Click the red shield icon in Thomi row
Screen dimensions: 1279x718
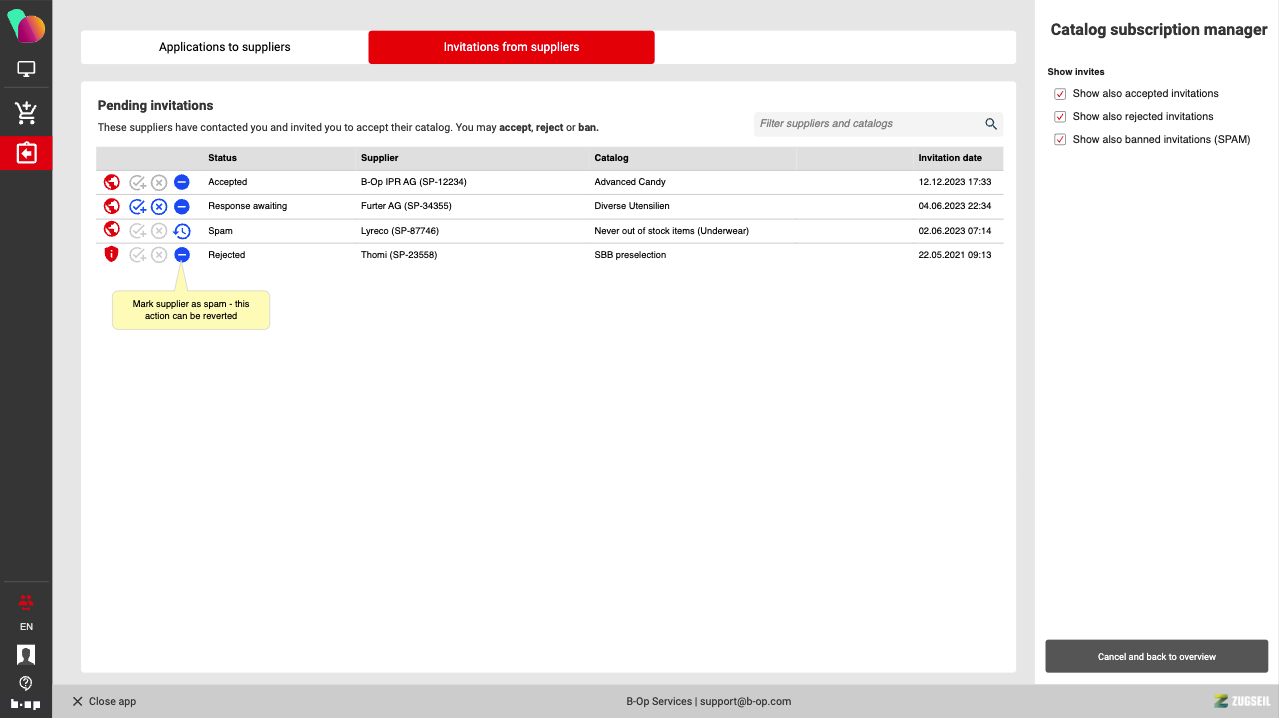click(112, 255)
